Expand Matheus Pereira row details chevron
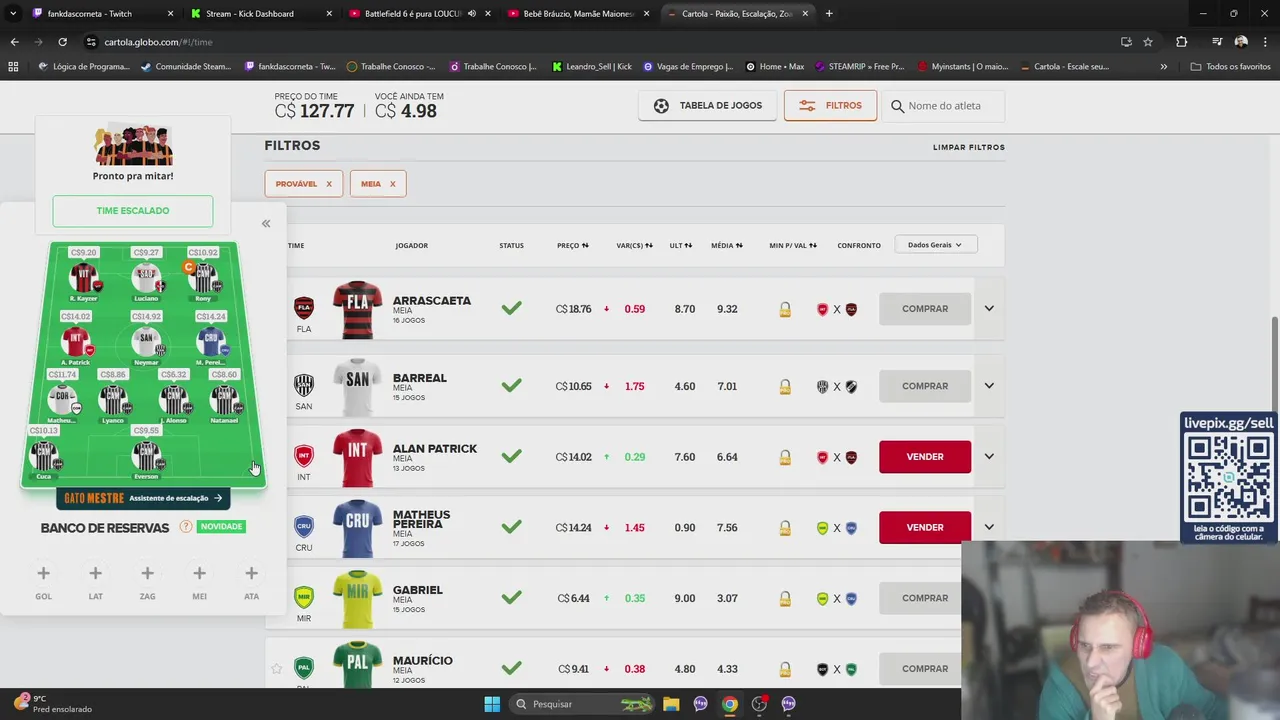Viewport: 1280px width, 720px height. click(x=989, y=527)
